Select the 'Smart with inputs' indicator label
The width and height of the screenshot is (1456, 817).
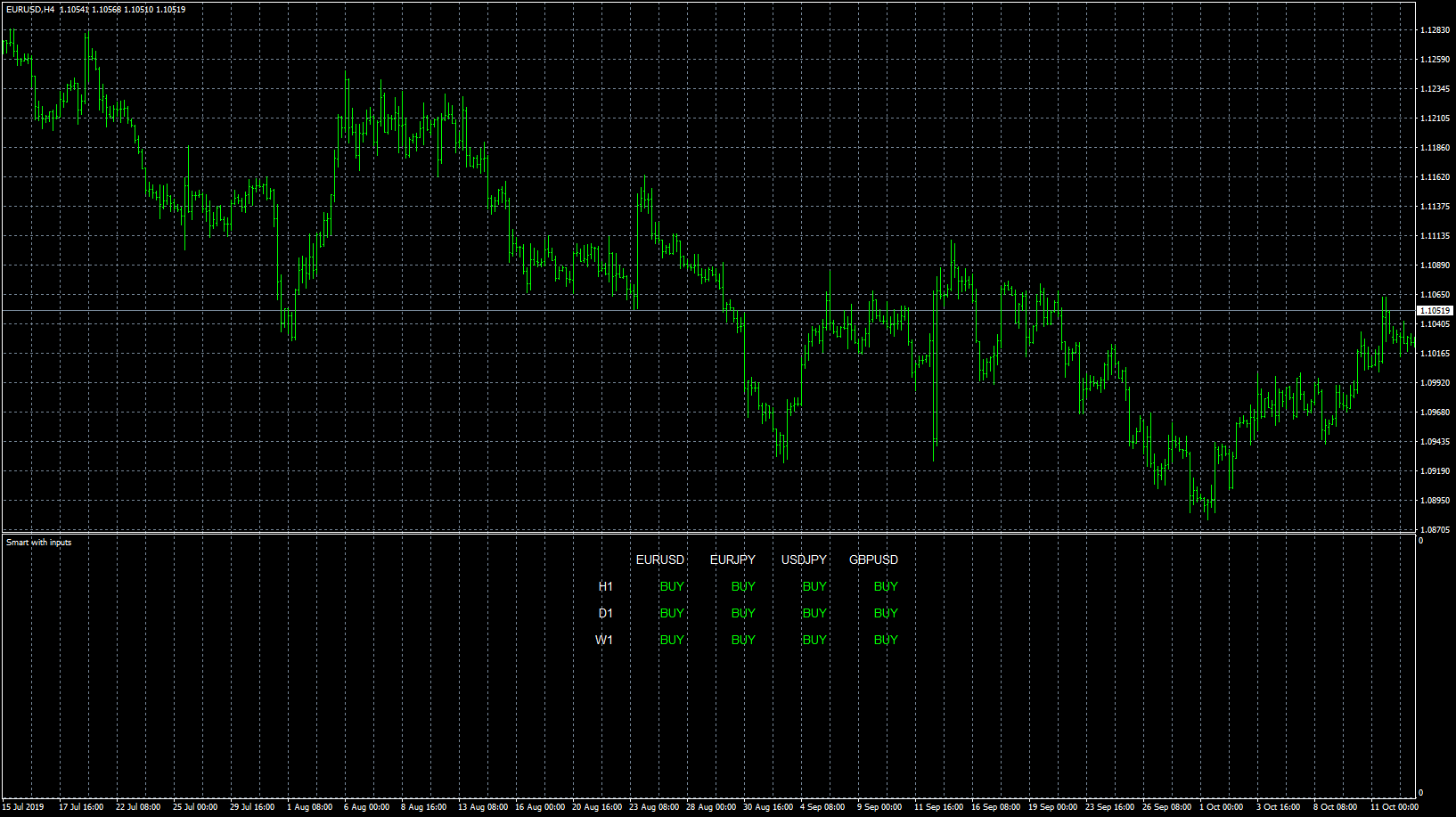(39, 543)
